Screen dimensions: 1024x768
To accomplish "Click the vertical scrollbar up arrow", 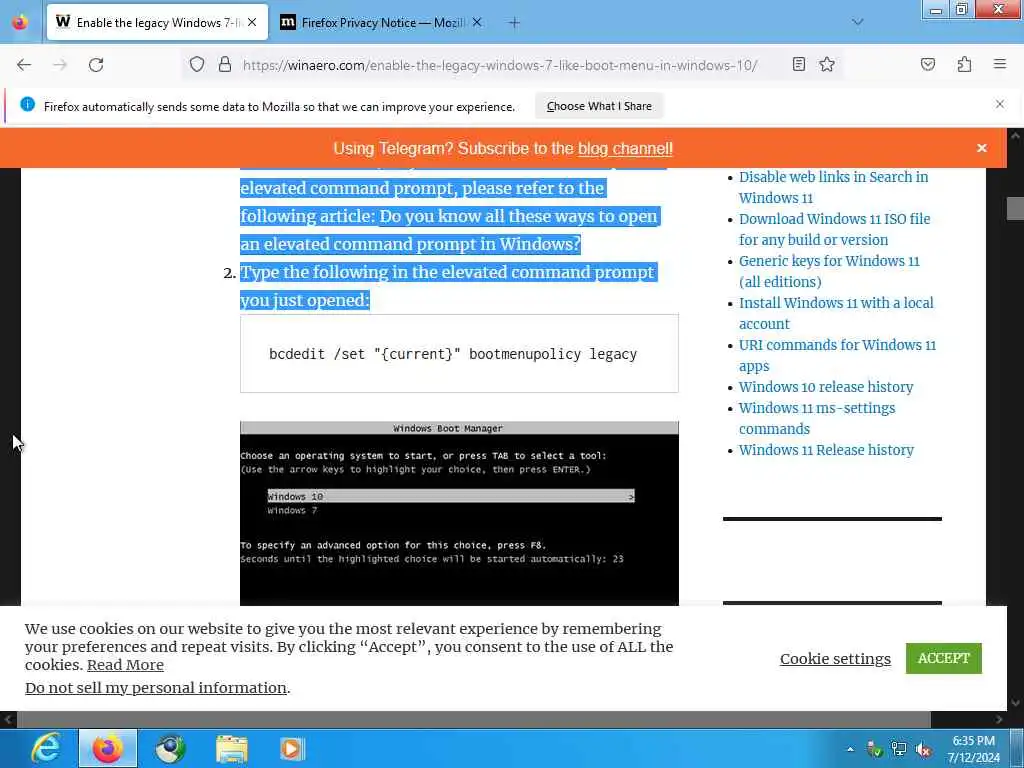I will point(1015,136).
